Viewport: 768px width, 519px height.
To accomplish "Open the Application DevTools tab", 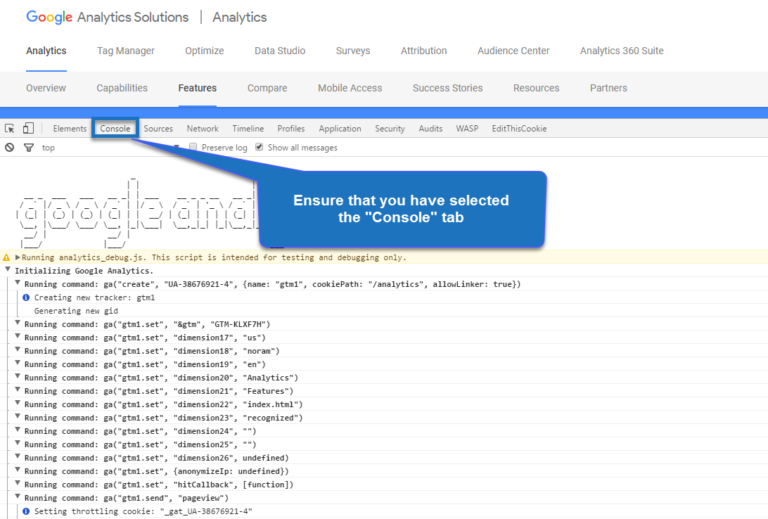I will point(340,129).
